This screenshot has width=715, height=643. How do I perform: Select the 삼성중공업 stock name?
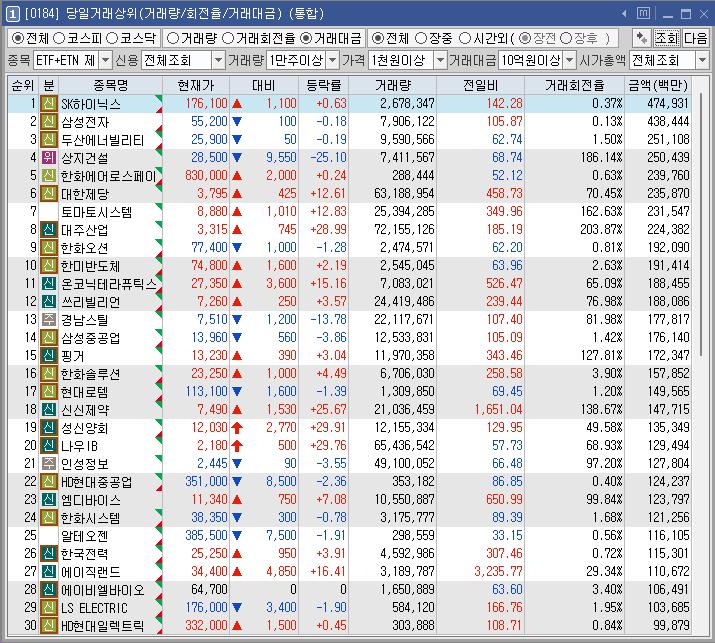91,338
